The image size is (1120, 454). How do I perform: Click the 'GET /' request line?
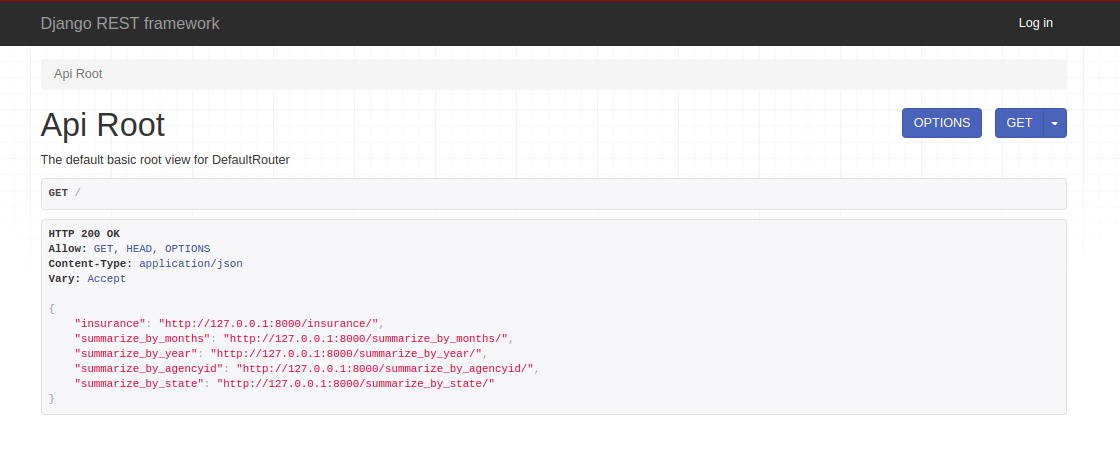click(x=65, y=193)
